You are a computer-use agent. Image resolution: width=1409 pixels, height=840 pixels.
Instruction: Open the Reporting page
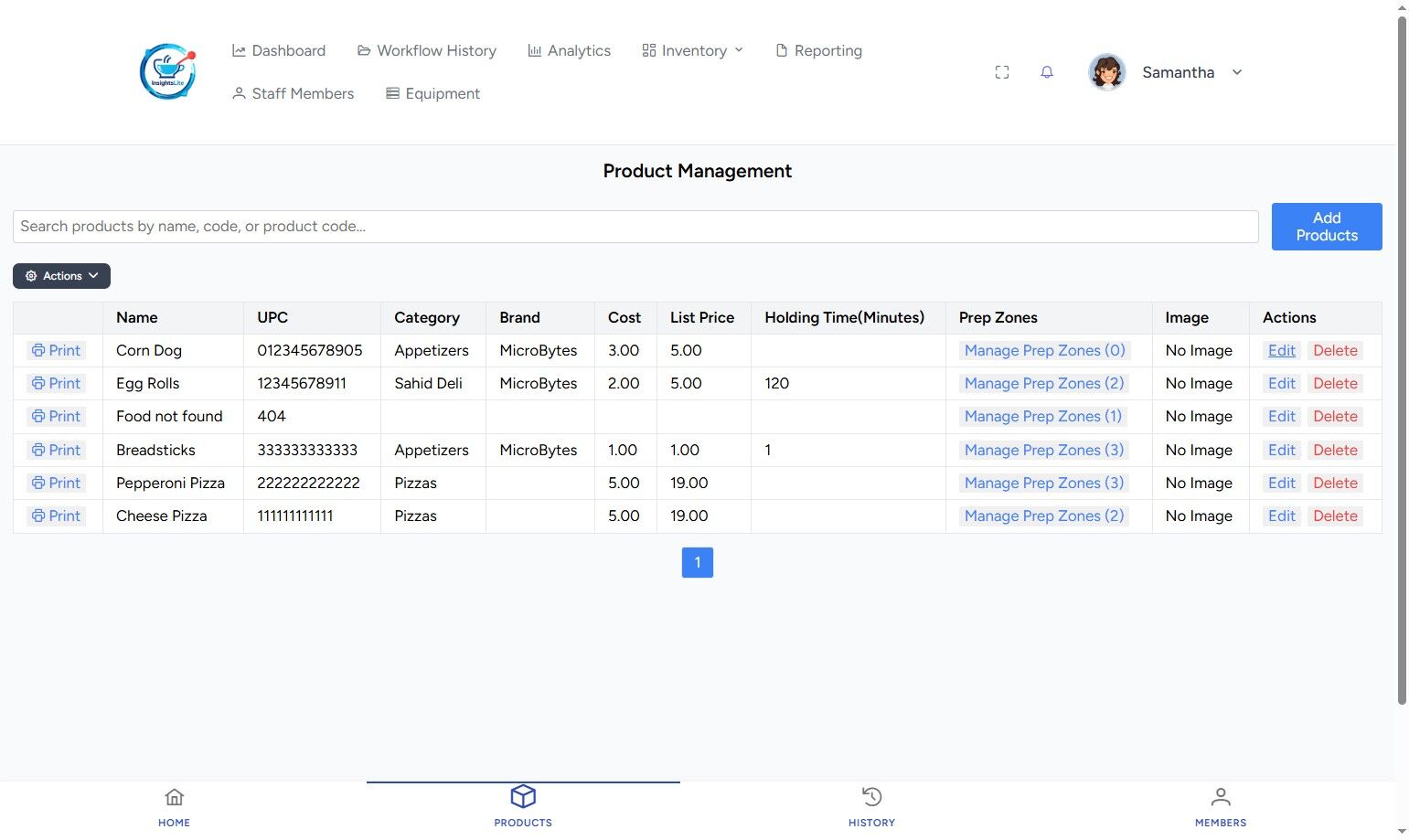(x=818, y=50)
